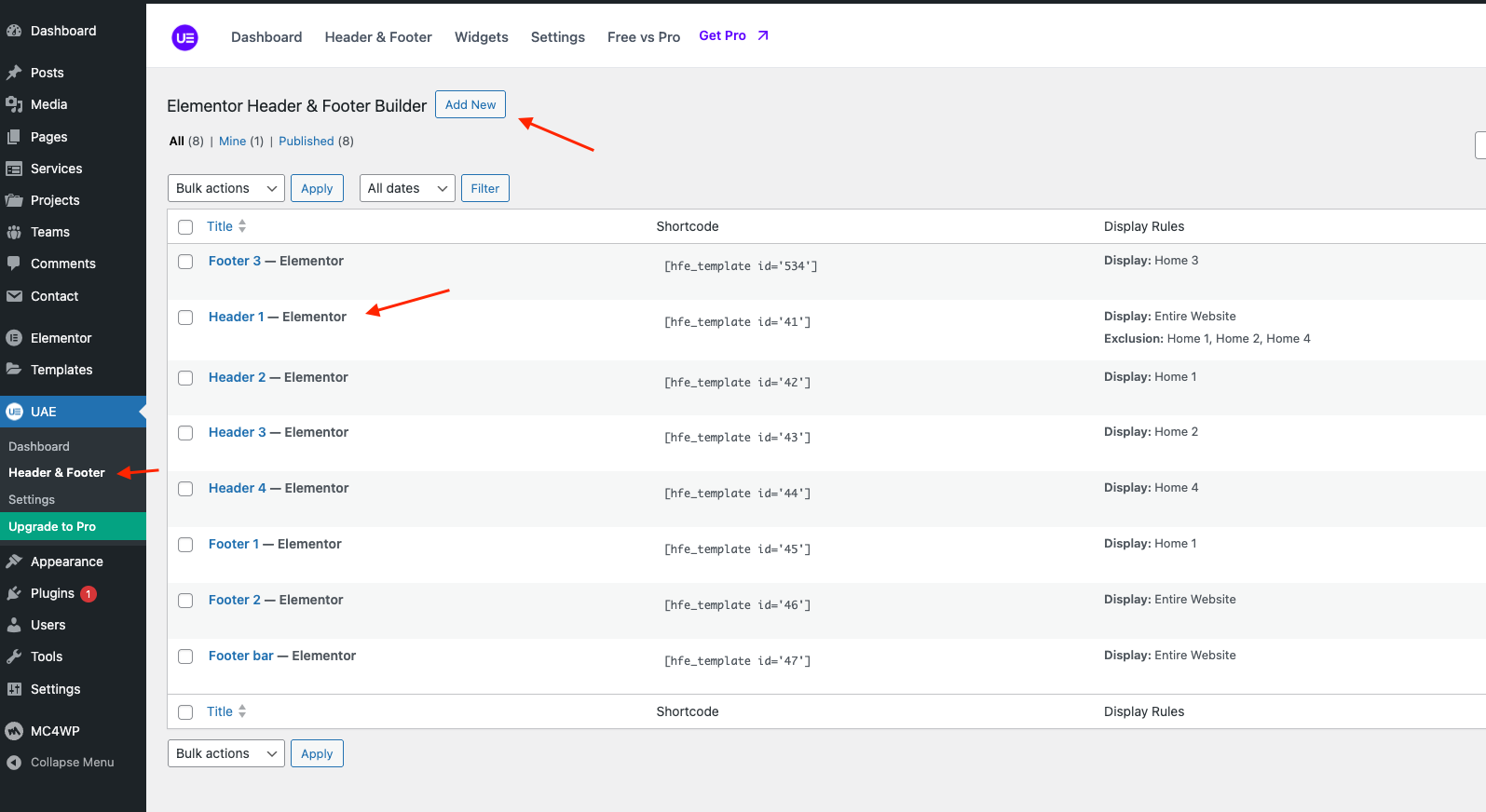This screenshot has height=812, width=1486.
Task: Expand the All dates filter dropdown
Action: 407,188
